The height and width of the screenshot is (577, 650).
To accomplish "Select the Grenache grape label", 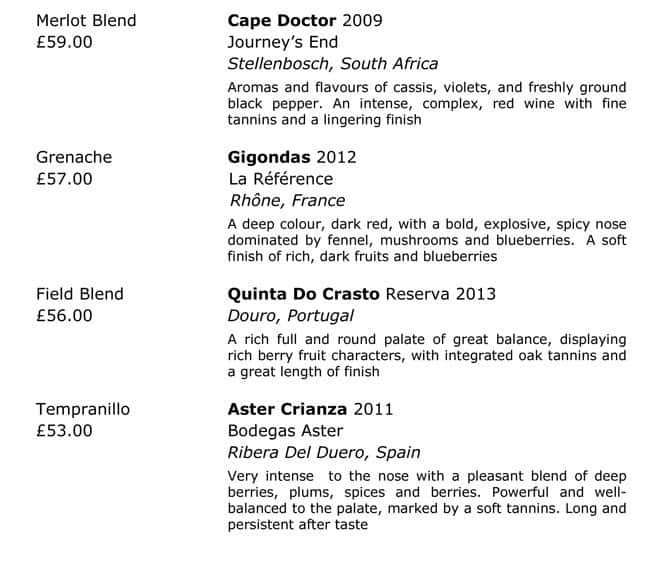I will click(x=74, y=157).
